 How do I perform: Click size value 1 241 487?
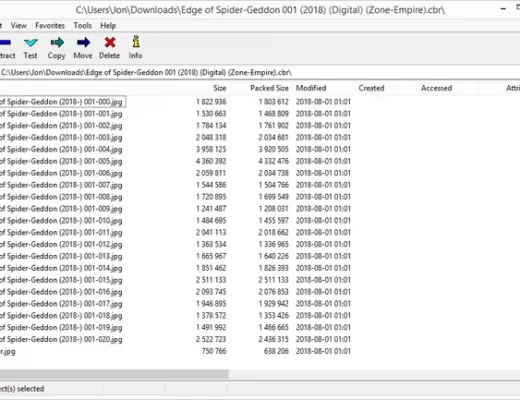pos(211,209)
